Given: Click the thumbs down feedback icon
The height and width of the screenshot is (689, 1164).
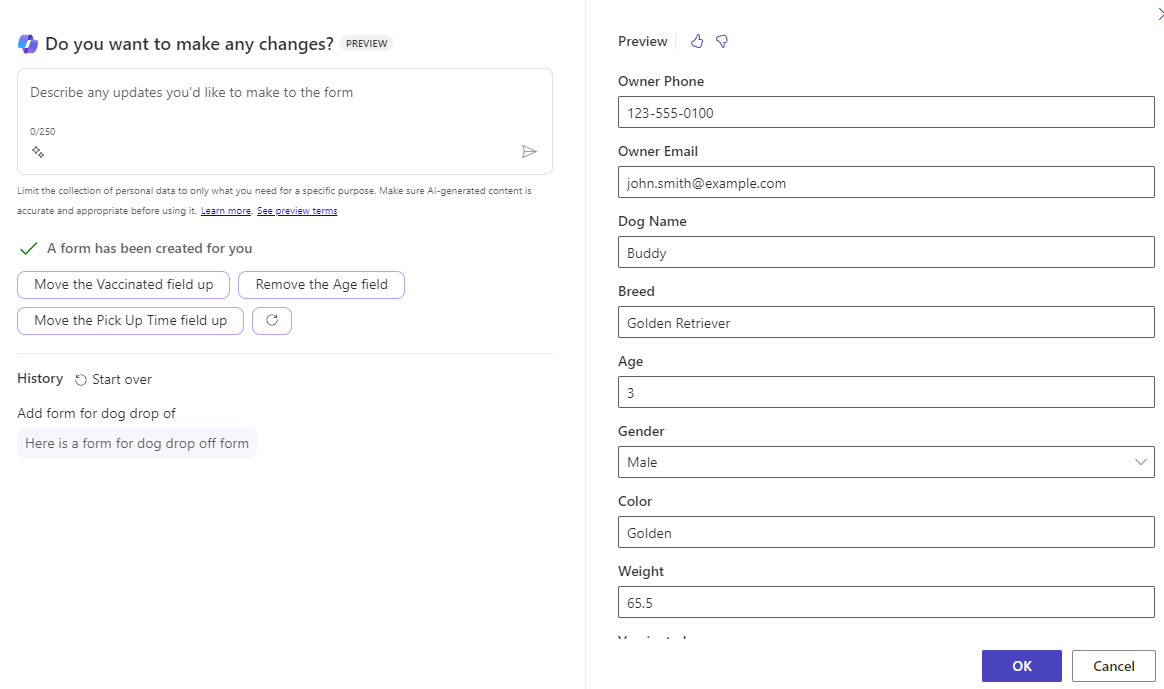Looking at the screenshot, I should (722, 41).
